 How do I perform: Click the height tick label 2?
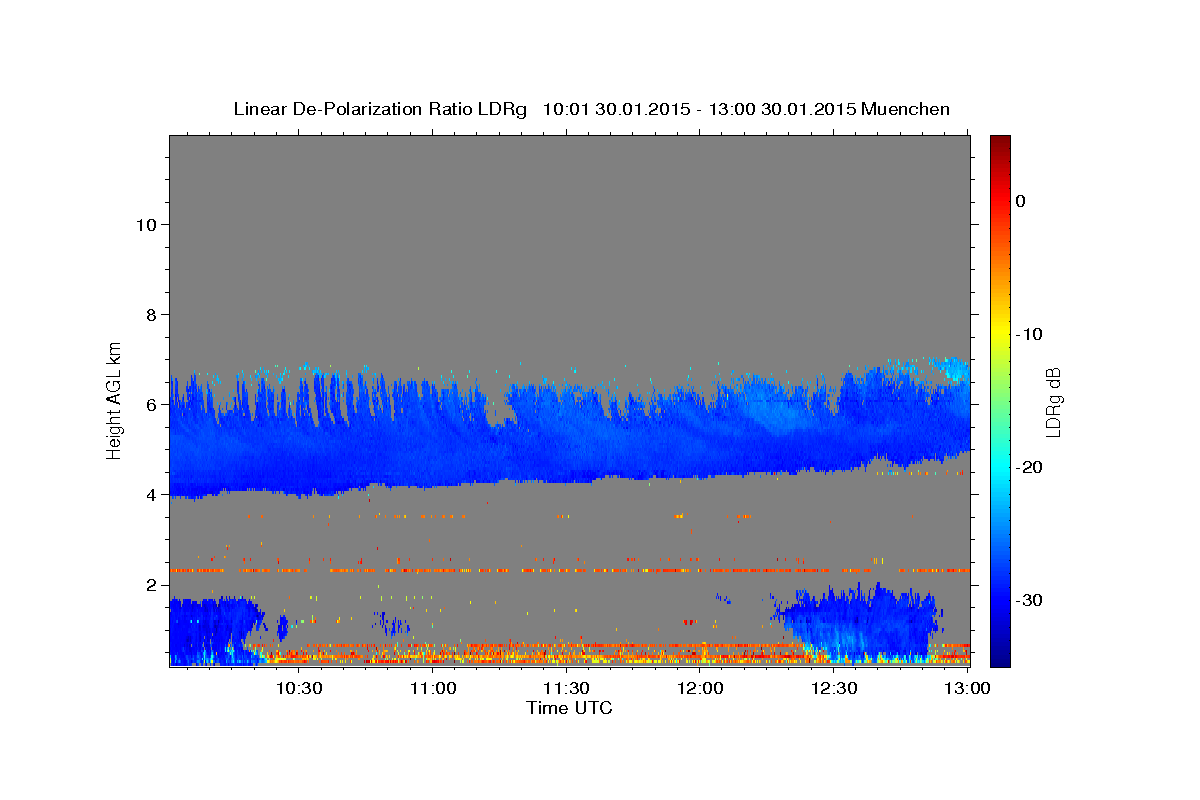pos(151,584)
